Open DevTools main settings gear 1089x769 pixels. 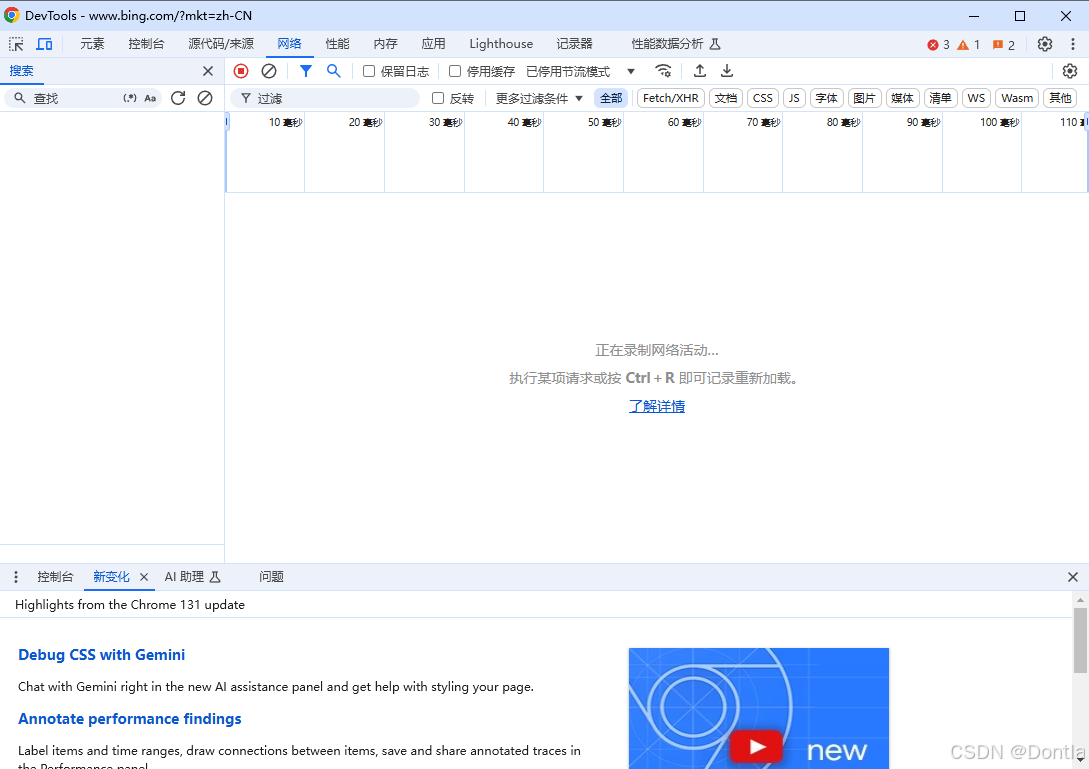point(1045,44)
